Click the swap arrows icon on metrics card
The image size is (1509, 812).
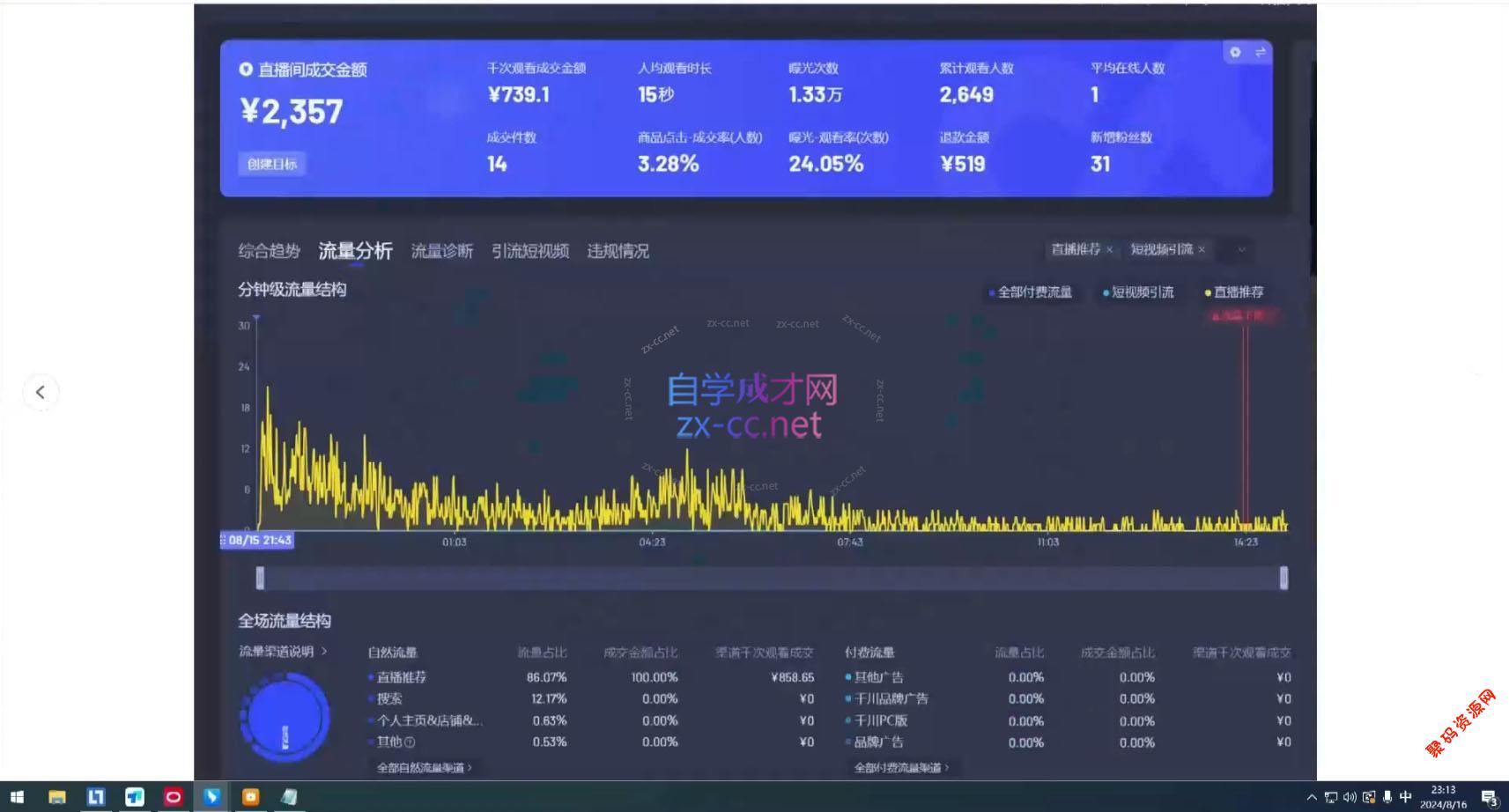point(1260,53)
